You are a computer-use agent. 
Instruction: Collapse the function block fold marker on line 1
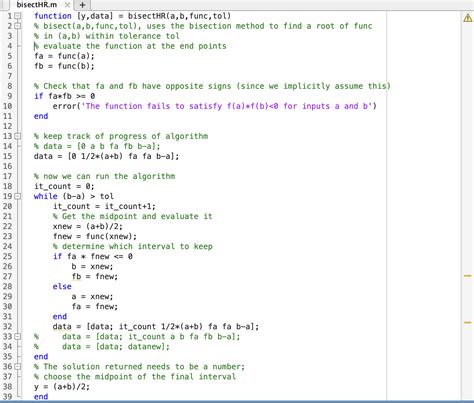point(17,16)
